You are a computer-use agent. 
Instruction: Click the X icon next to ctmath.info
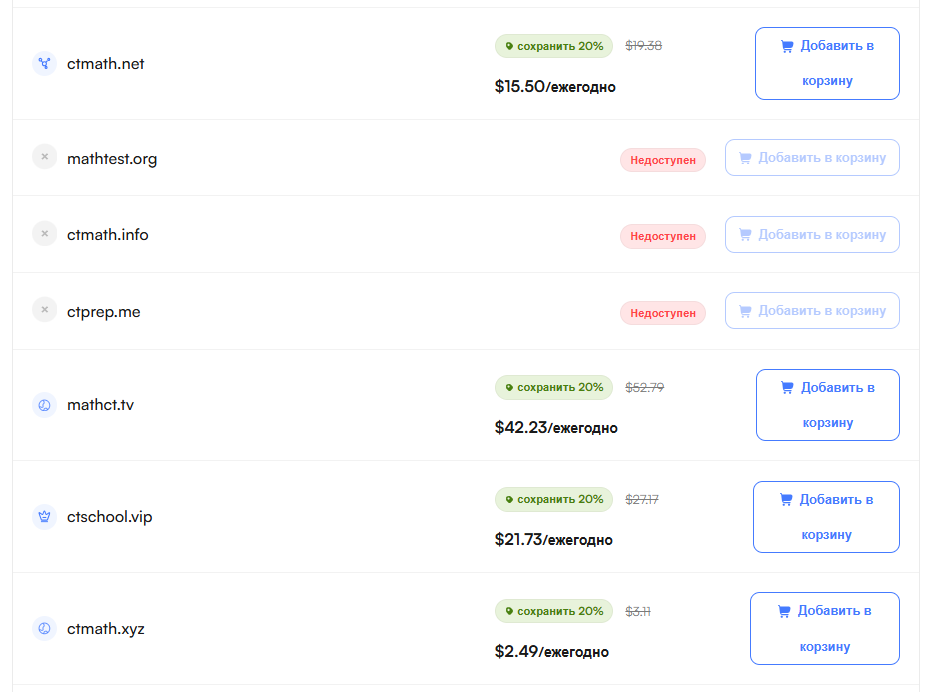pos(44,234)
